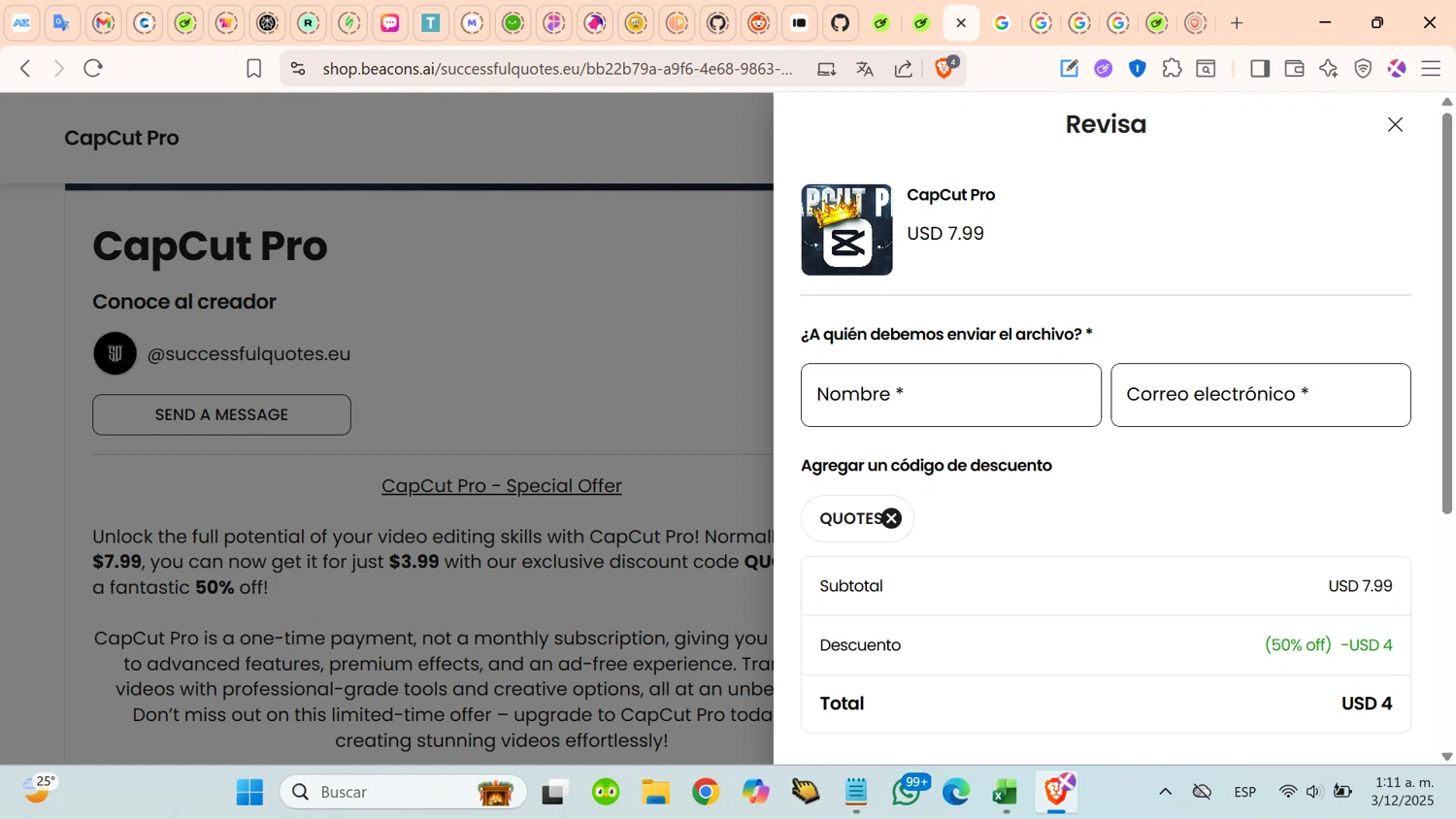This screenshot has width=1456, height=819.
Task: Open Copilot from the taskbar
Action: point(755,792)
